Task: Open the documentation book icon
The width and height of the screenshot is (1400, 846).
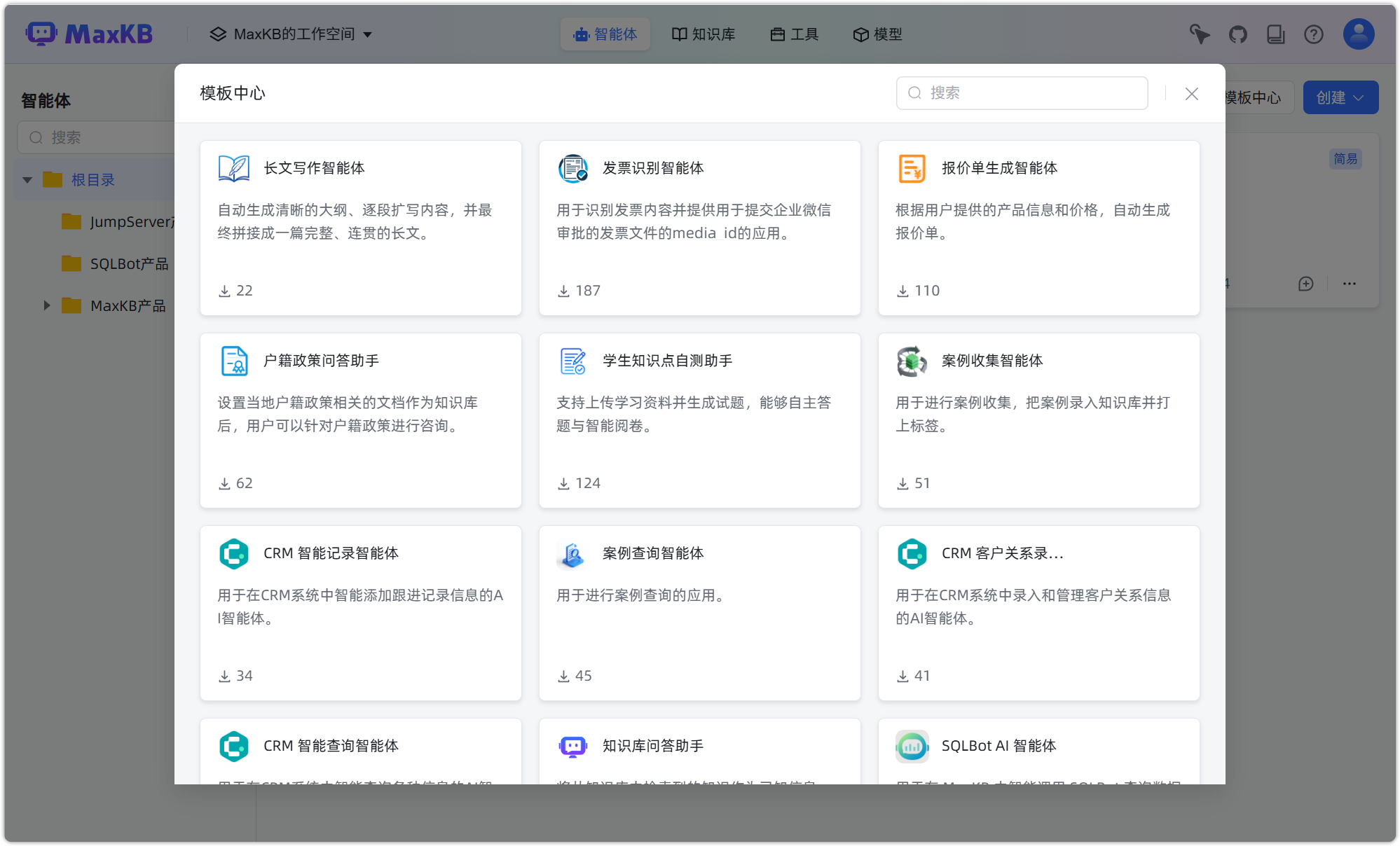Action: 1276,34
